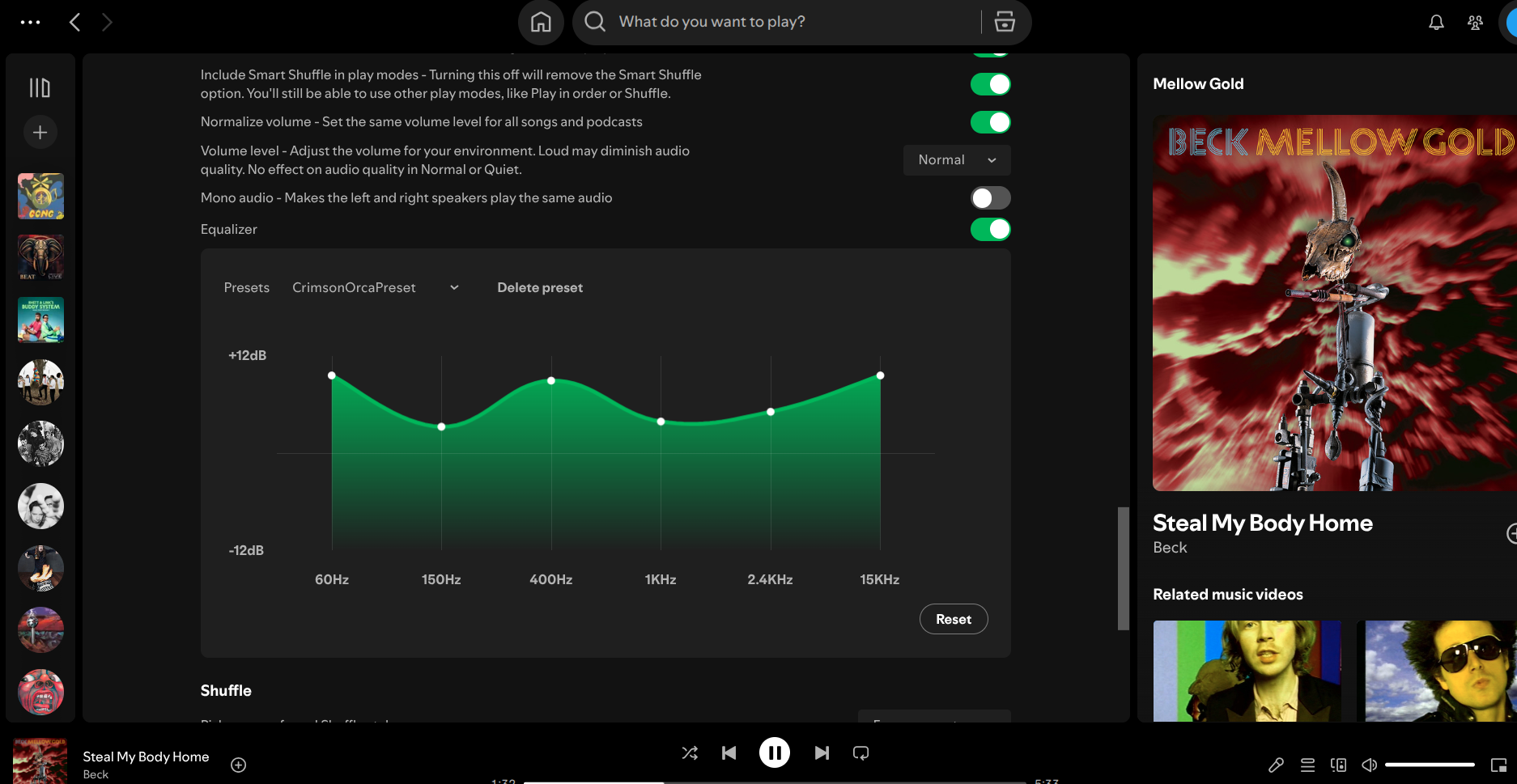The image size is (1517, 784).
Task: Go forward with the right arrow
Action: point(107,22)
